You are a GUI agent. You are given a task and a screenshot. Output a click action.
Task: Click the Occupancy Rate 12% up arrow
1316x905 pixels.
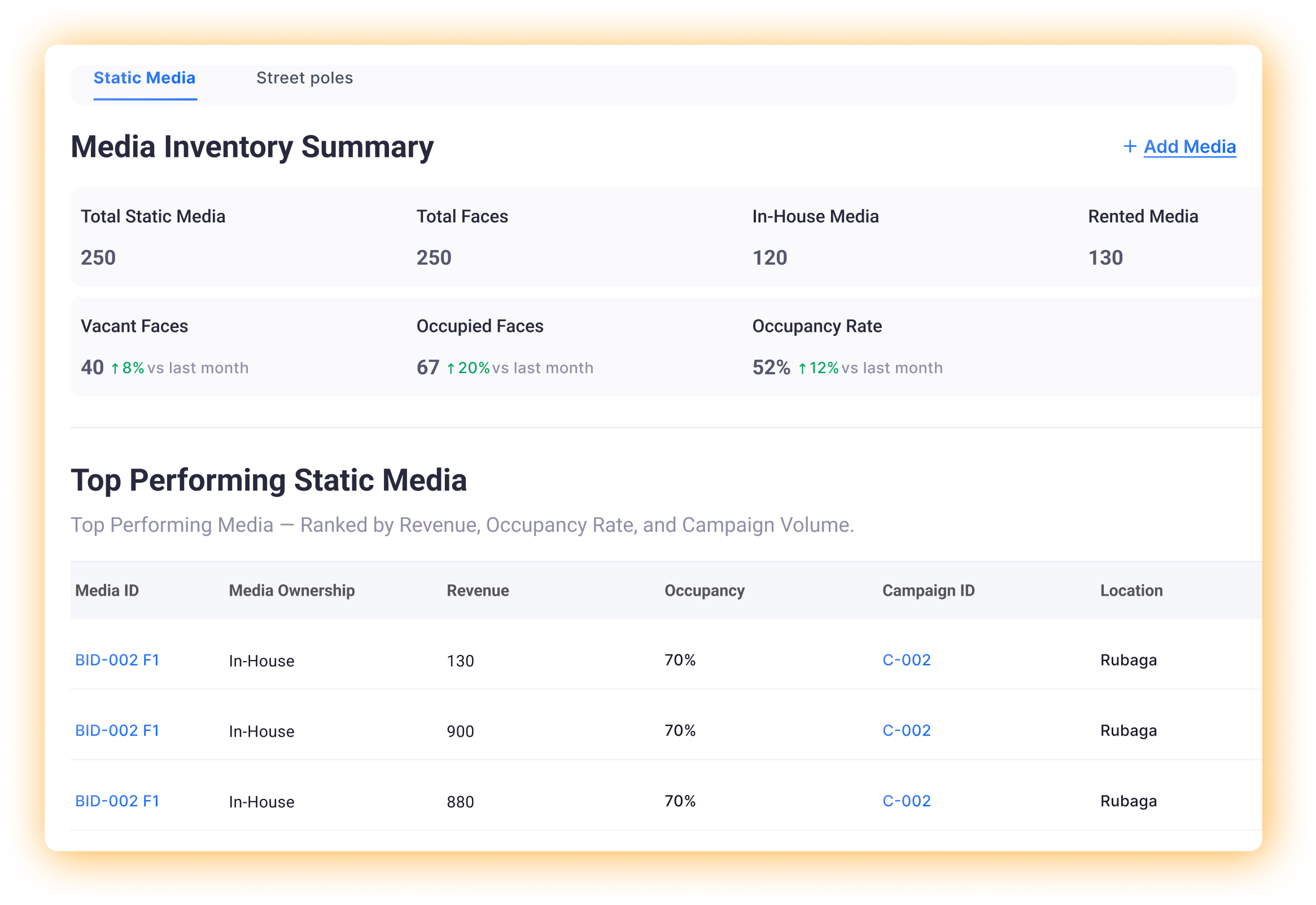tap(802, 369)
